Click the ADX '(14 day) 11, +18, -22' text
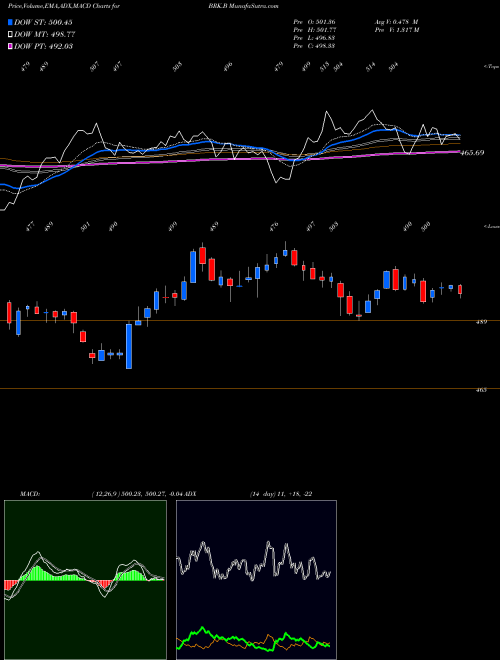 [x=281, y=494]
